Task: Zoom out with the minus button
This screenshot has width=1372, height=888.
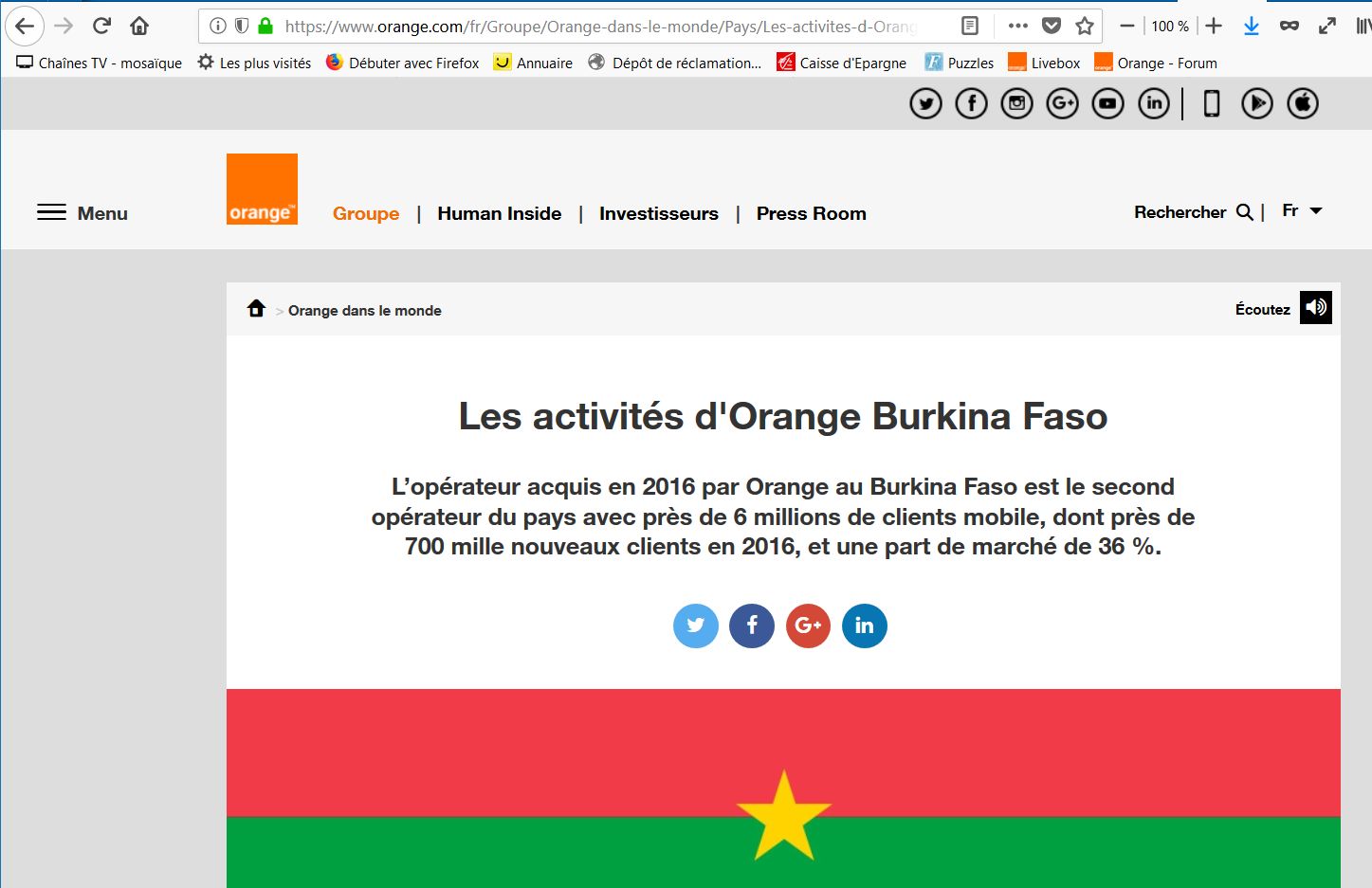Action: (x=1127, y=27)
